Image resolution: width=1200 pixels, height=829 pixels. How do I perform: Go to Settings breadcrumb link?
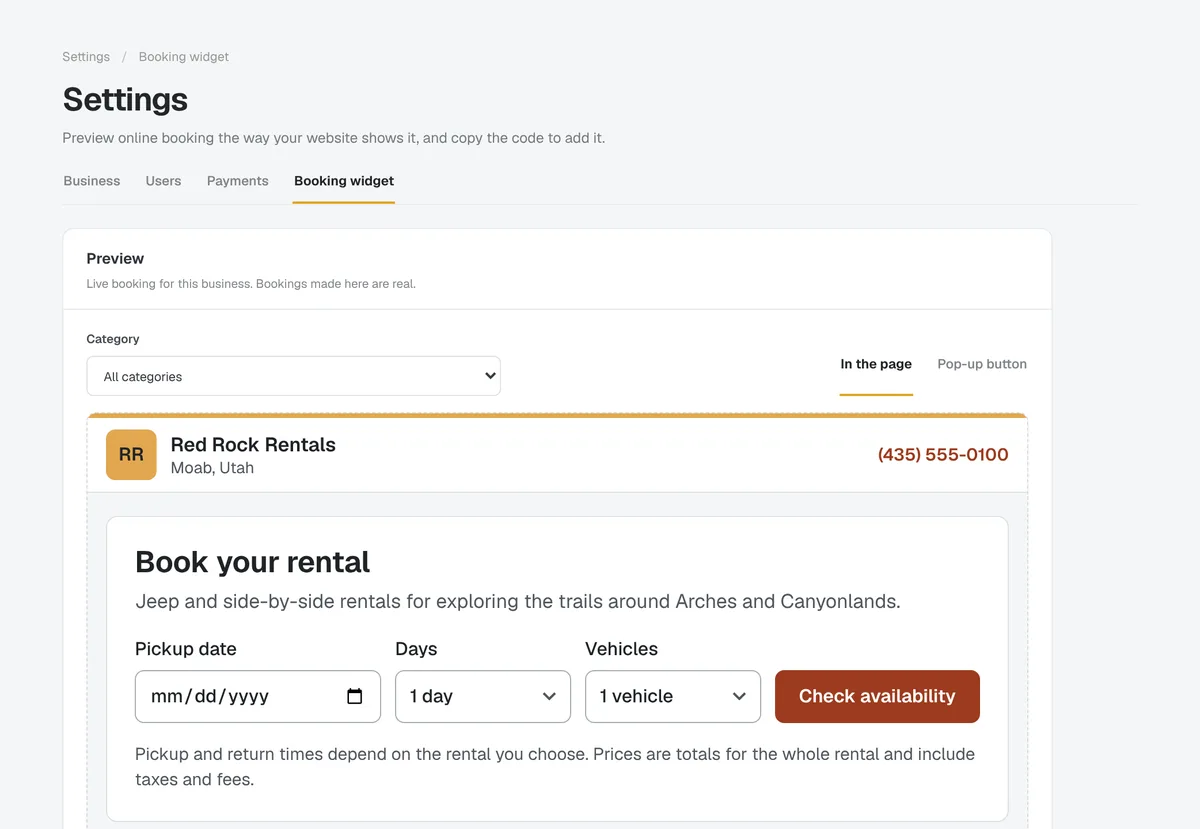click(x=86, y=57)
